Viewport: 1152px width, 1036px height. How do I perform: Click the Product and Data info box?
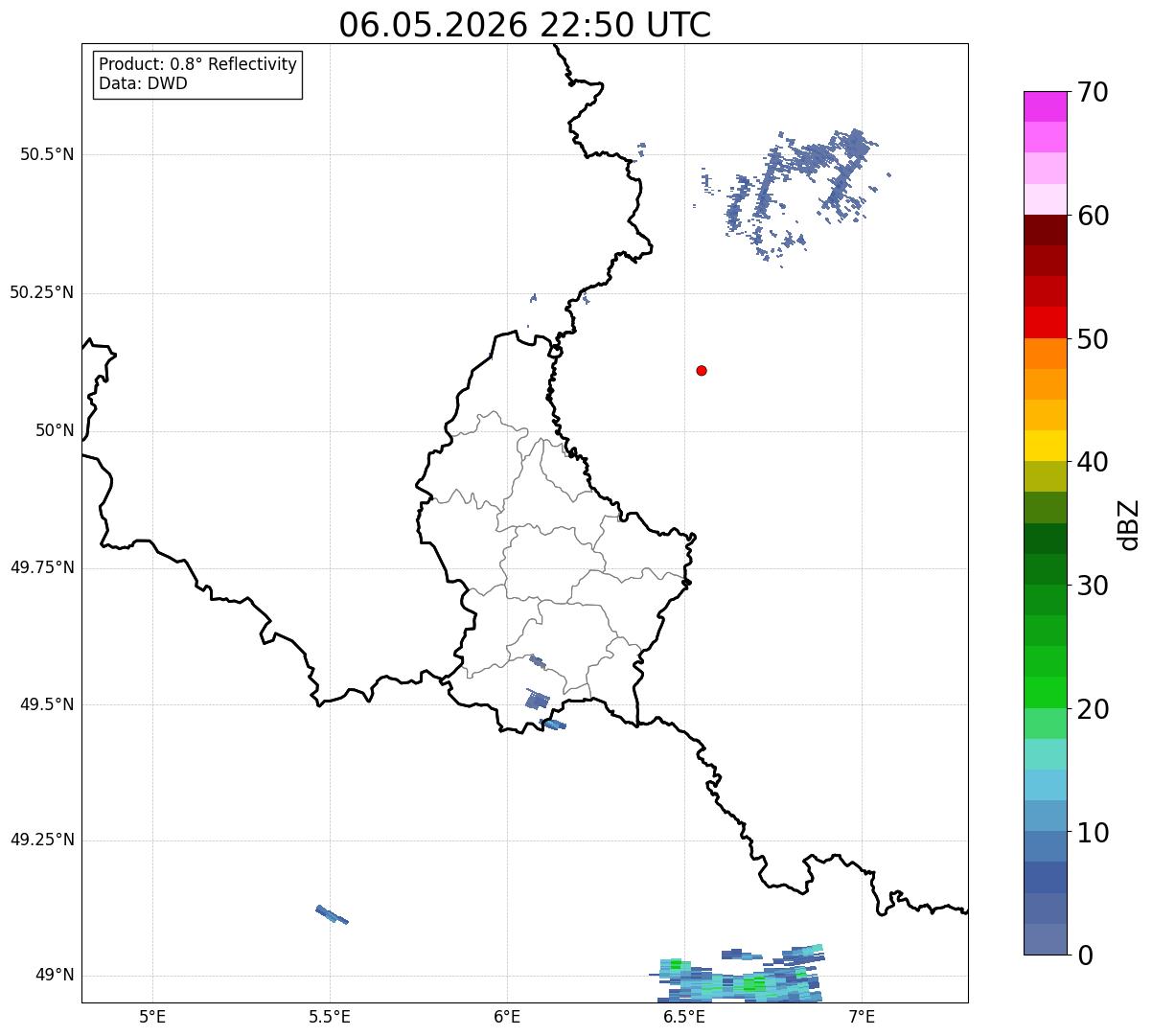click(x=198, y=74)
